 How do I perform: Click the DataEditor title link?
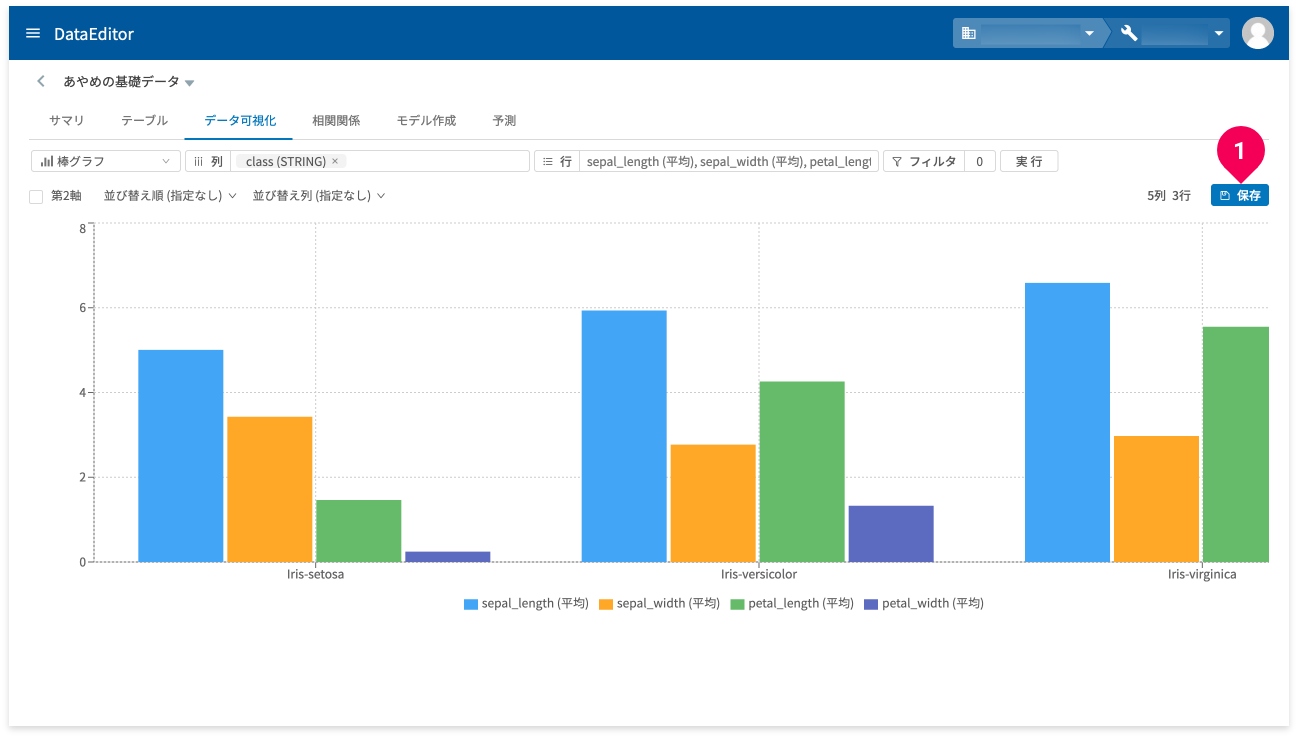[x=94, y=34]
